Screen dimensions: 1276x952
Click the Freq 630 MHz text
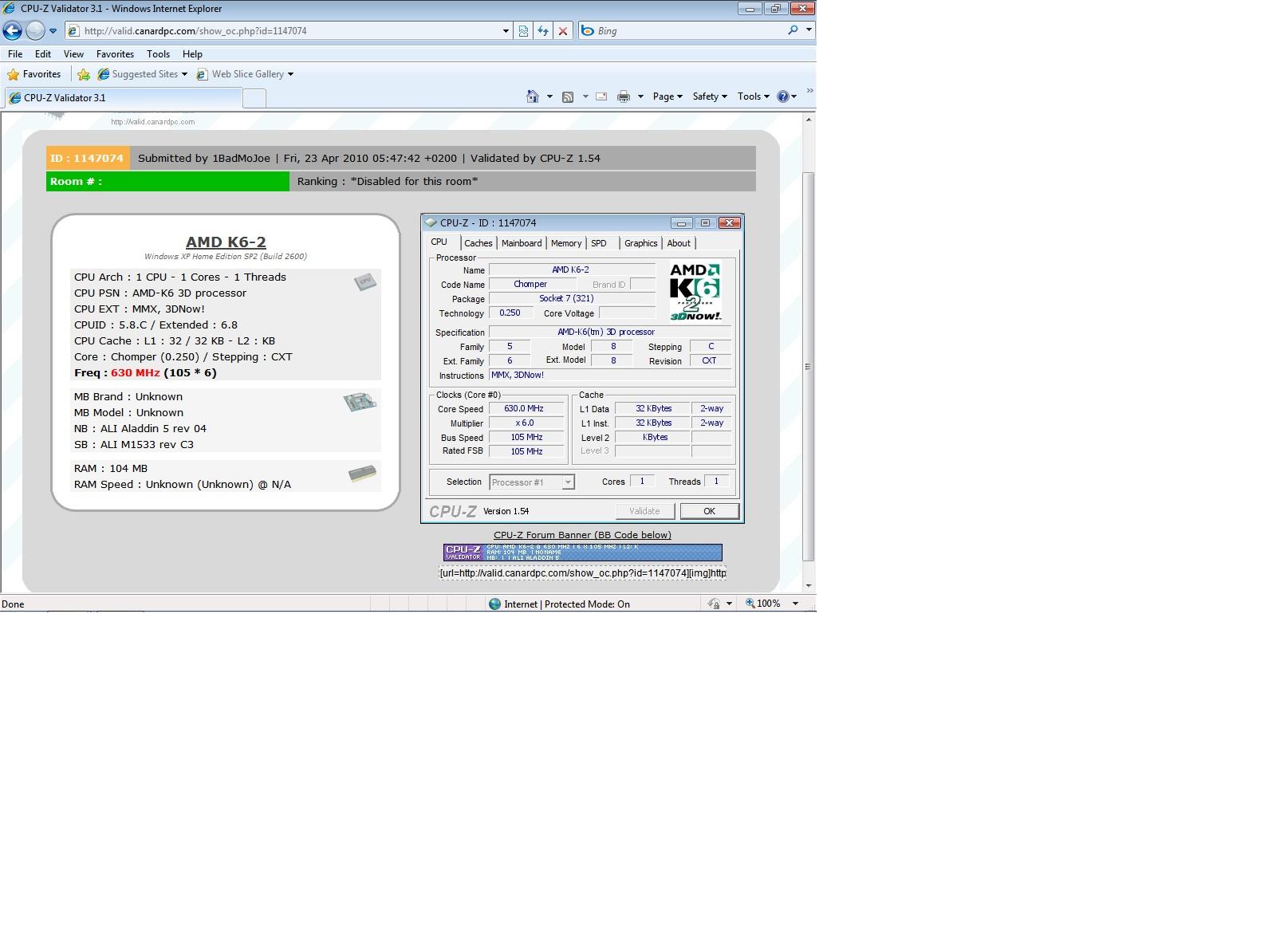145,372
